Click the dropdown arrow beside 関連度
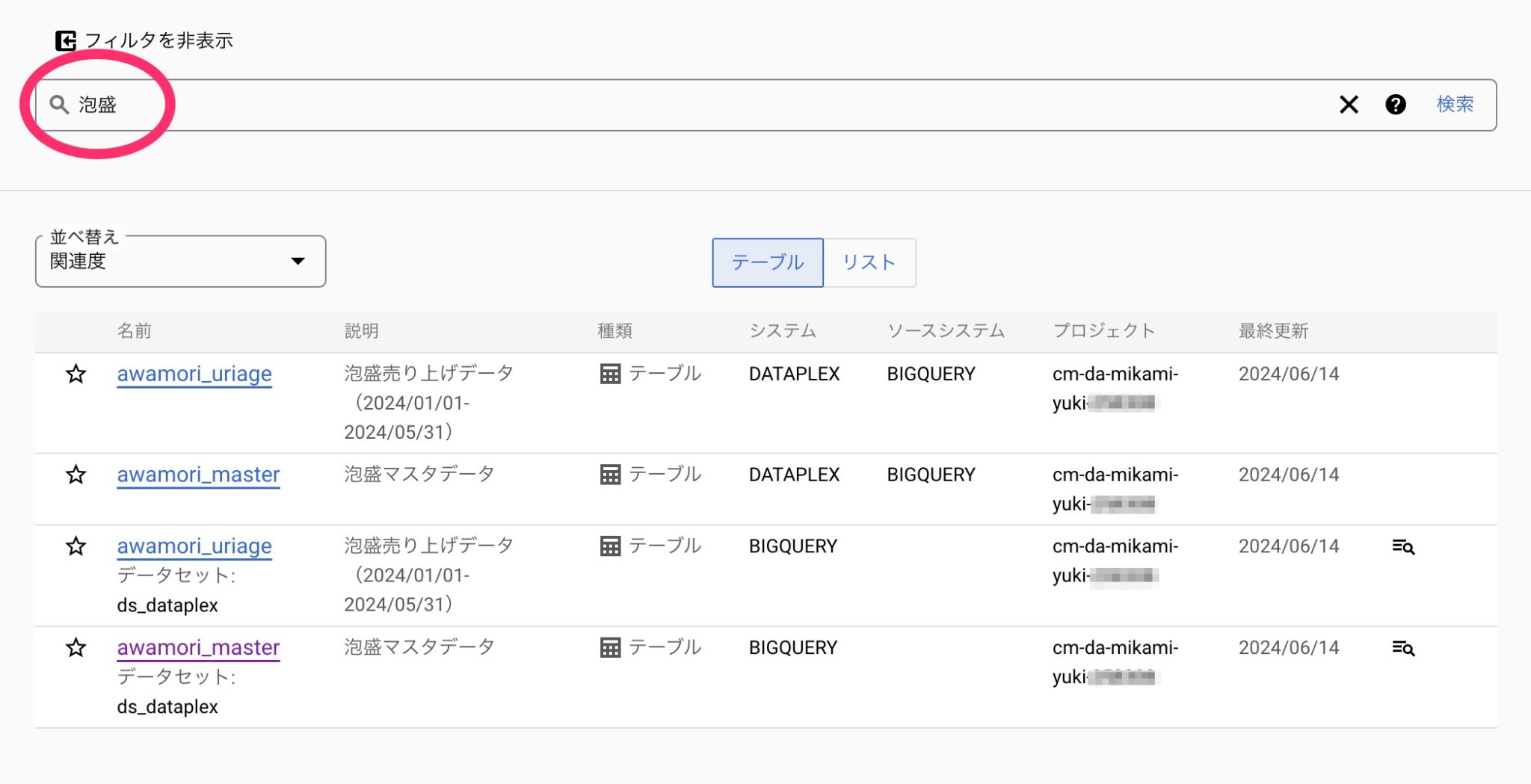Viewport: 1531px width, 784px height. pyautogui.click(x=298, y=261)
